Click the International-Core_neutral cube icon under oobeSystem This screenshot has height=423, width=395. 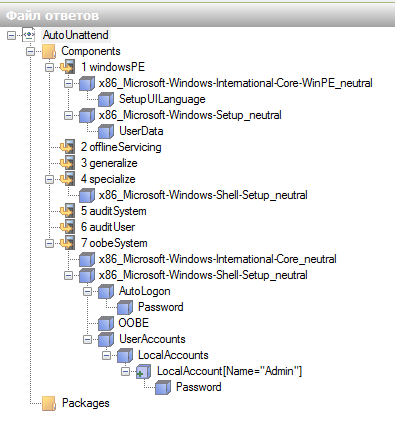pos(87,259)
